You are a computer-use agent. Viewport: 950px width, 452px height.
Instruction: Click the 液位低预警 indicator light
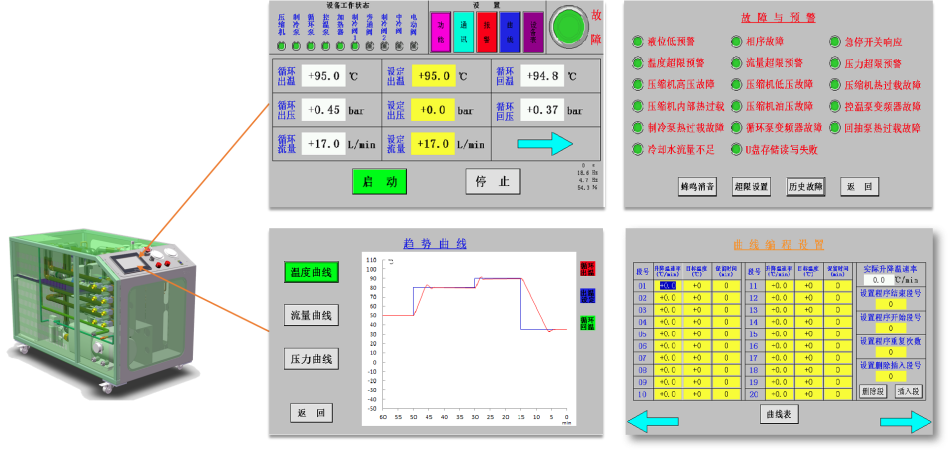638,42
